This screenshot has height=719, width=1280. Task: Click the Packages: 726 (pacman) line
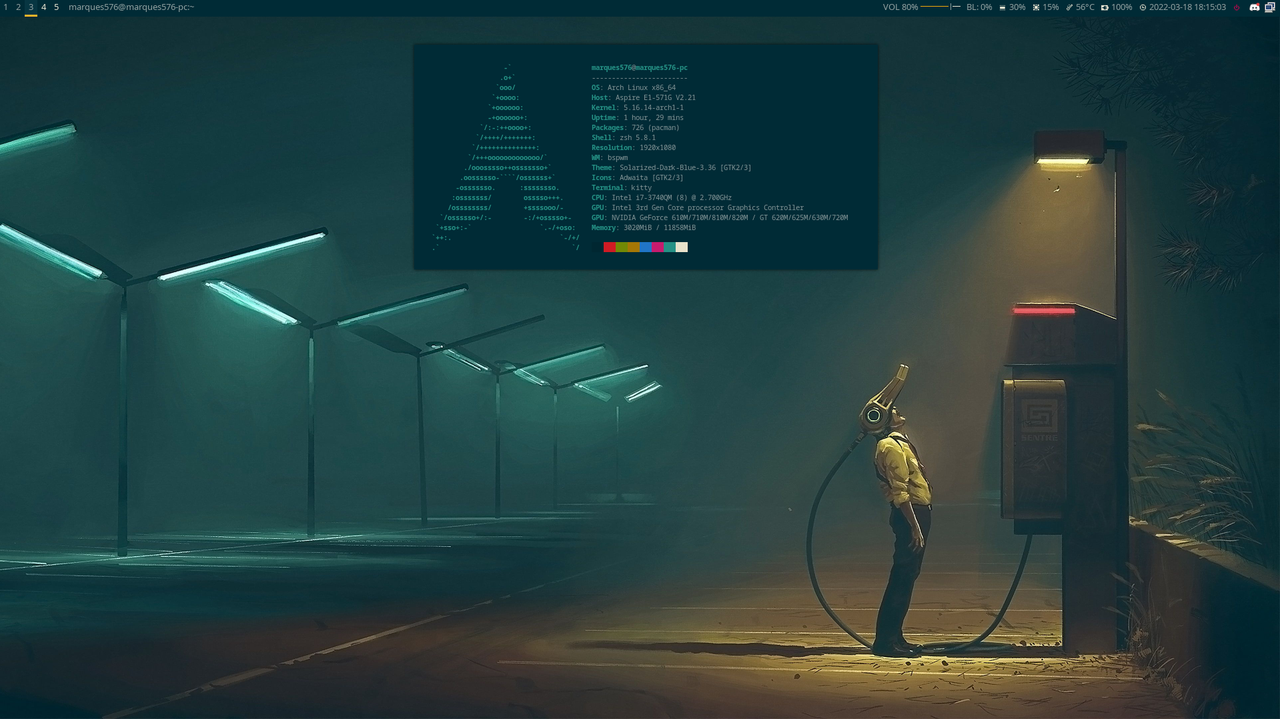click(635, 128)
